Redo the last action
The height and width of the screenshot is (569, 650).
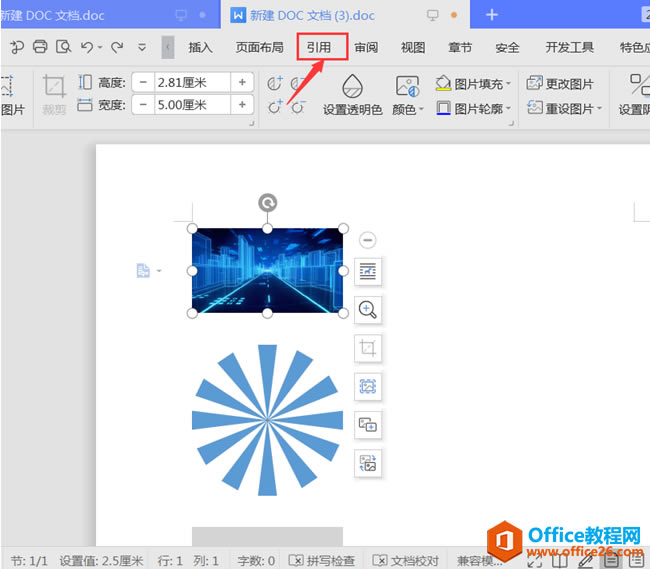pos(117,47)
